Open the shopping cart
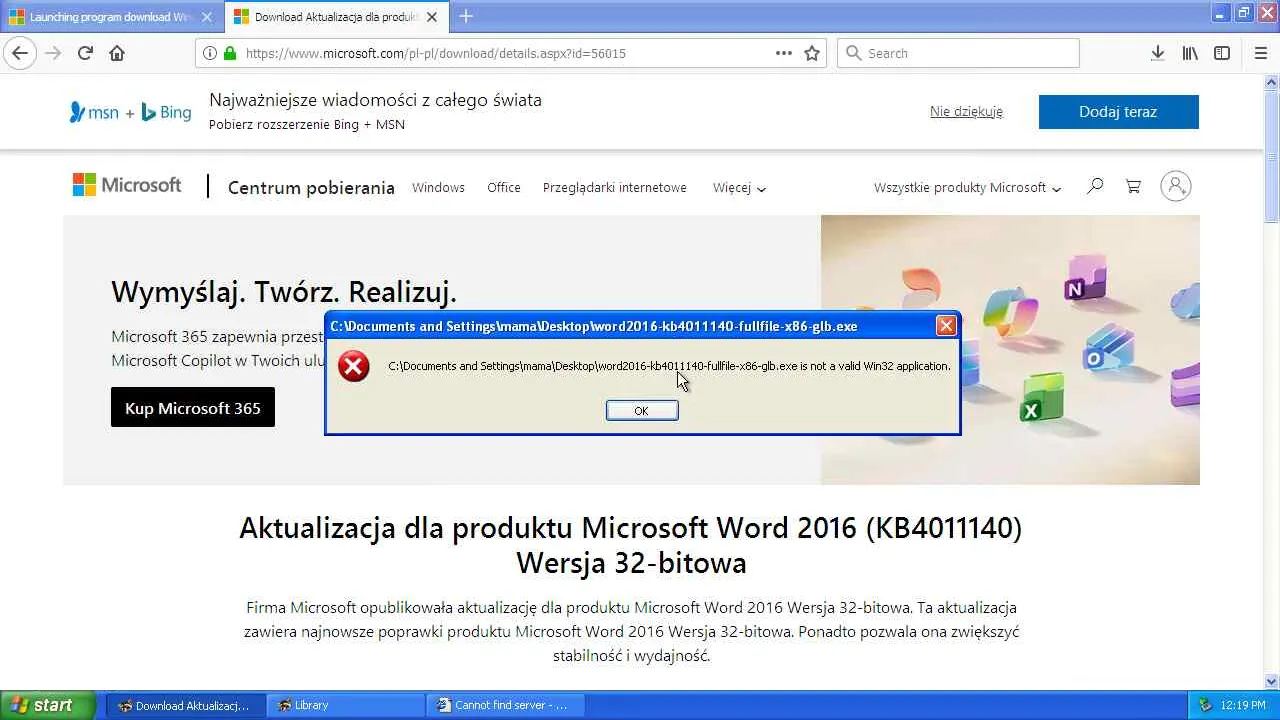Screen dimensions: 1280x720 (1133, 186)
